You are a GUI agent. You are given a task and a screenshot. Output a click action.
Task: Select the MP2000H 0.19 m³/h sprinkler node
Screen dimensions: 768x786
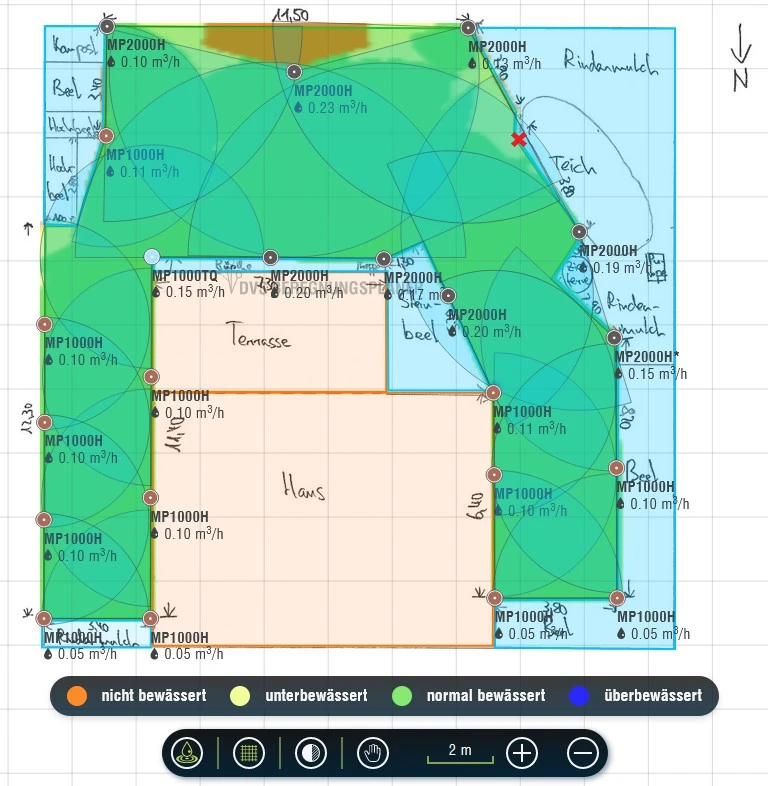pyautogui.click(x=580, y=232)
